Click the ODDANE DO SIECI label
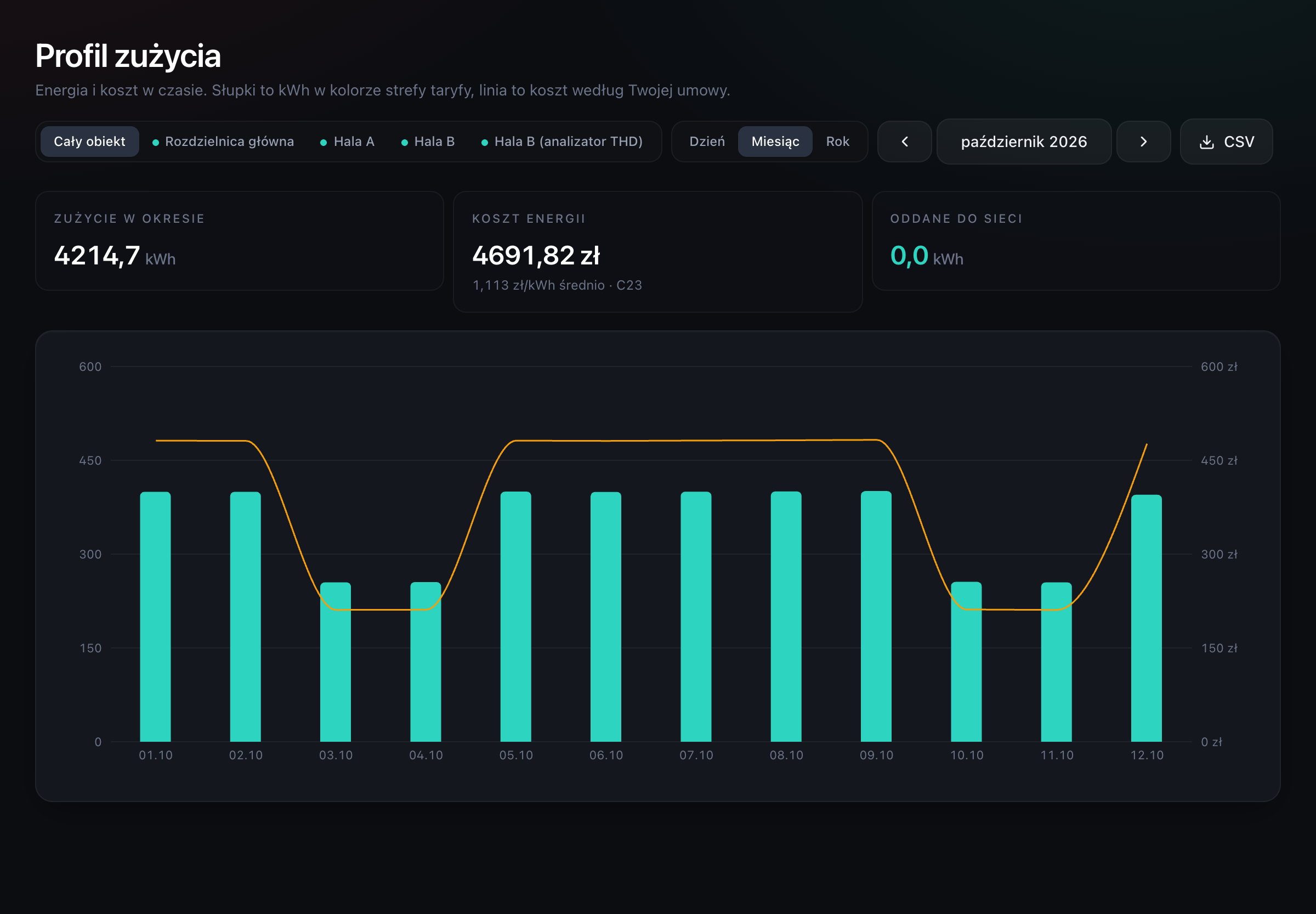The width and height of the screenshot is (1316, 914). point(956,219)
